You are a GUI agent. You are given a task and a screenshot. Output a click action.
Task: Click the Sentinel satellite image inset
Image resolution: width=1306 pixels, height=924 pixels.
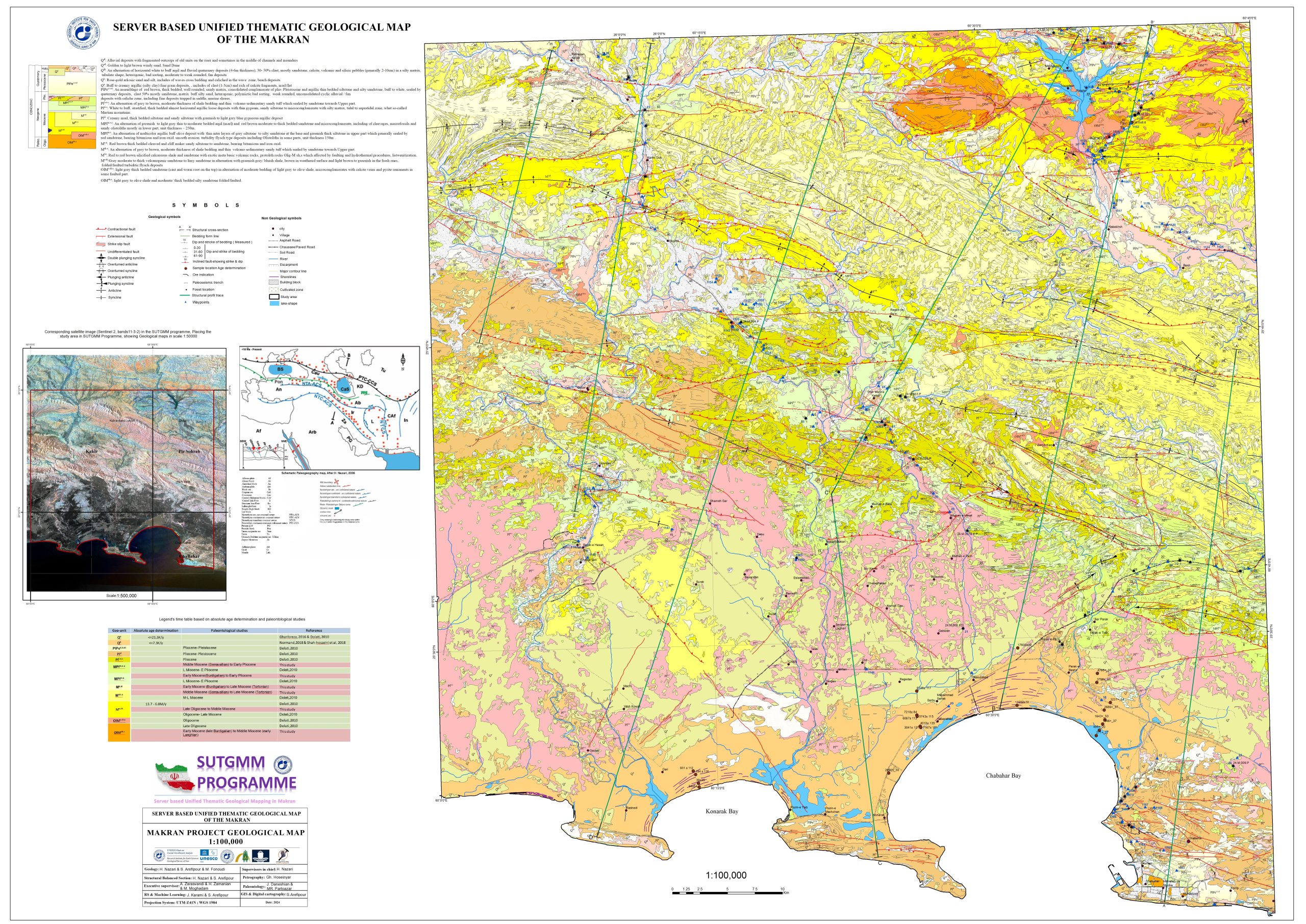pyautogui.click(x=127, y=473)
